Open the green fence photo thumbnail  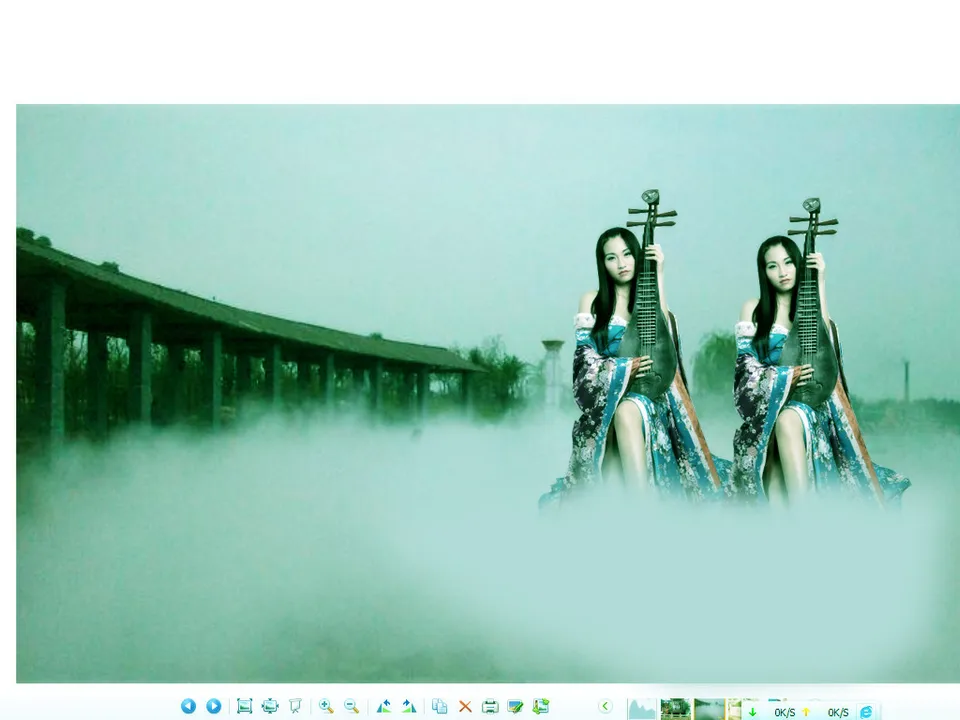pyautogui.click(x=676, y=709)
